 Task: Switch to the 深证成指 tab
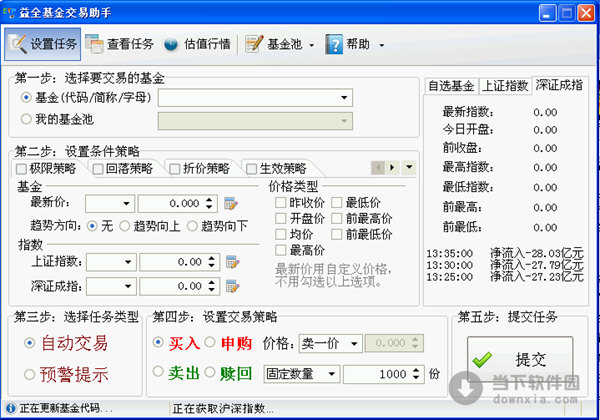coord(559,85)
